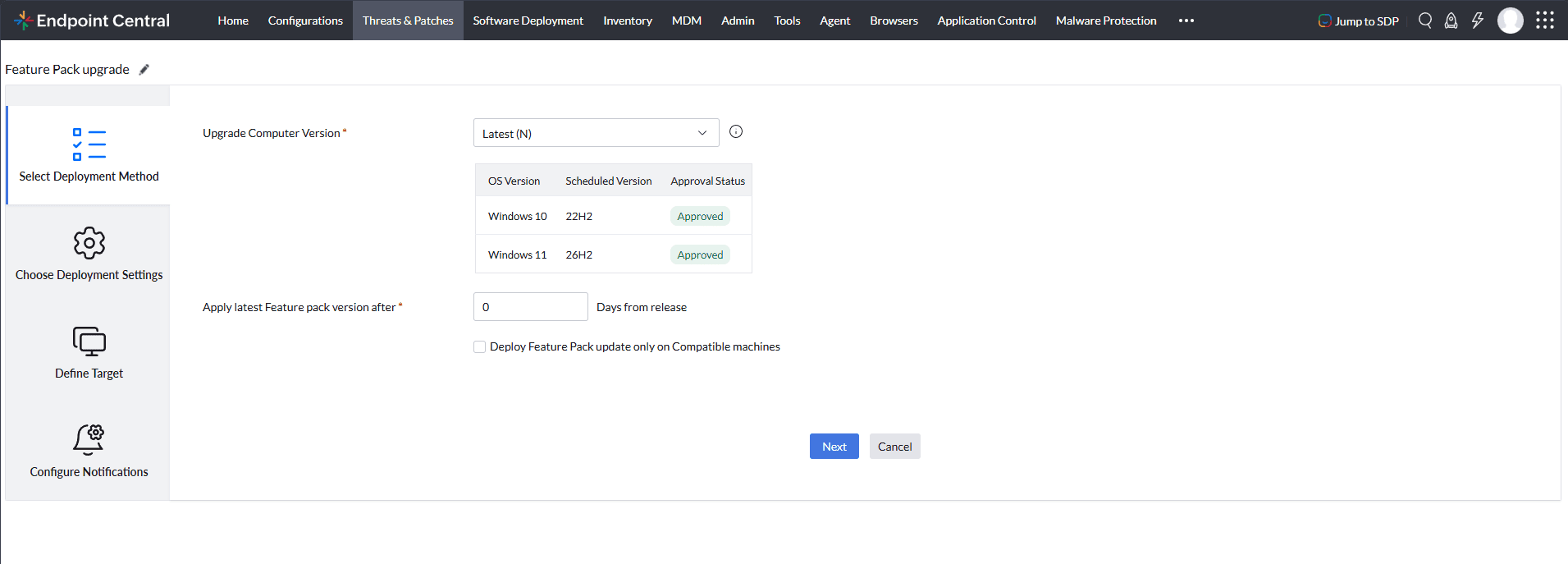Open the Threats & Patches tab
The image size is (1568, 564).
408,21
